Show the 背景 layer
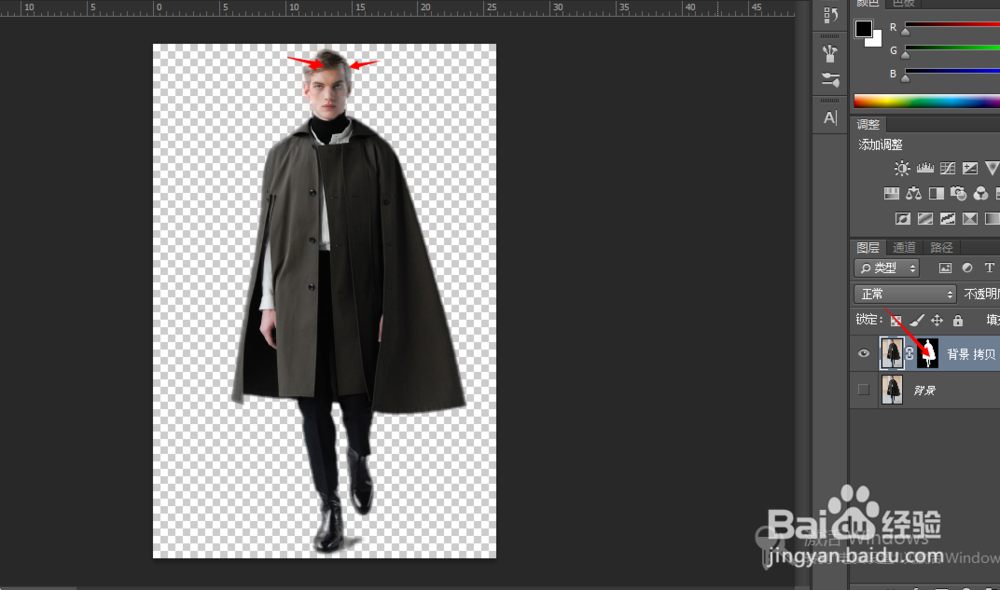Viewport: 1000px width, 590px height. [x=864, y=390]
